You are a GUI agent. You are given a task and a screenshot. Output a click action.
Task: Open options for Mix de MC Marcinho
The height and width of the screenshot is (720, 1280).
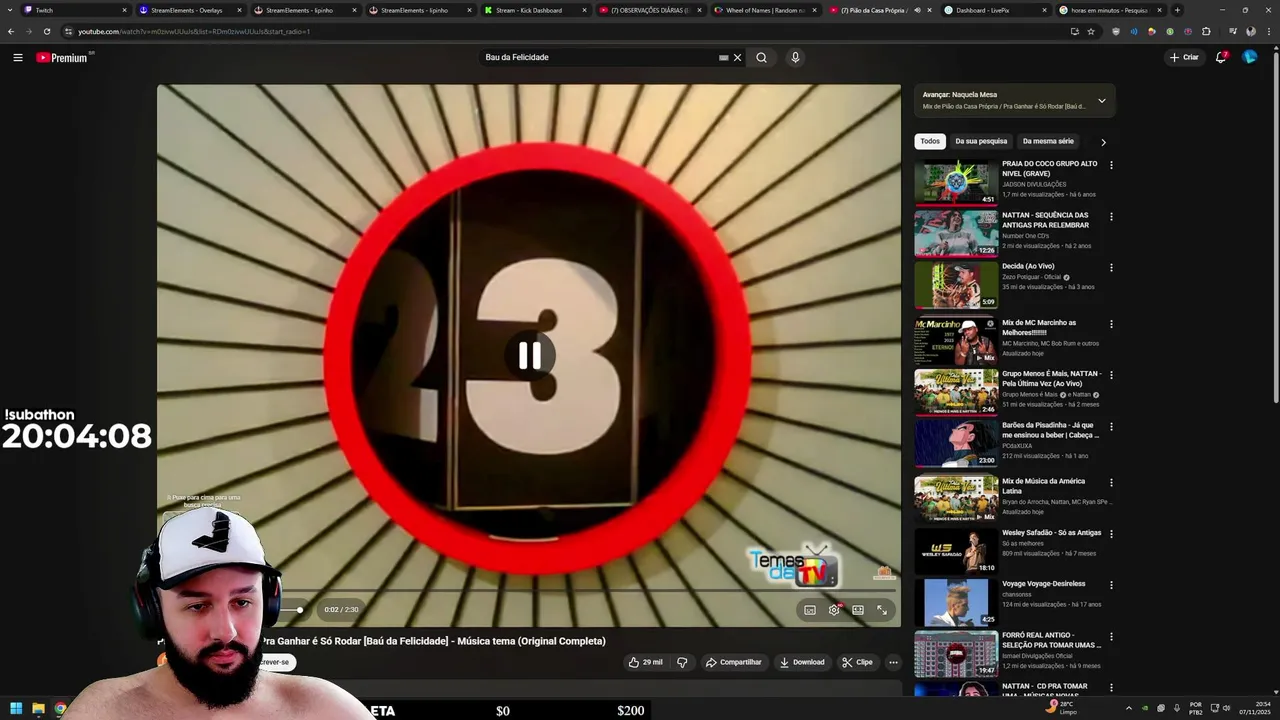[1111, 324]
